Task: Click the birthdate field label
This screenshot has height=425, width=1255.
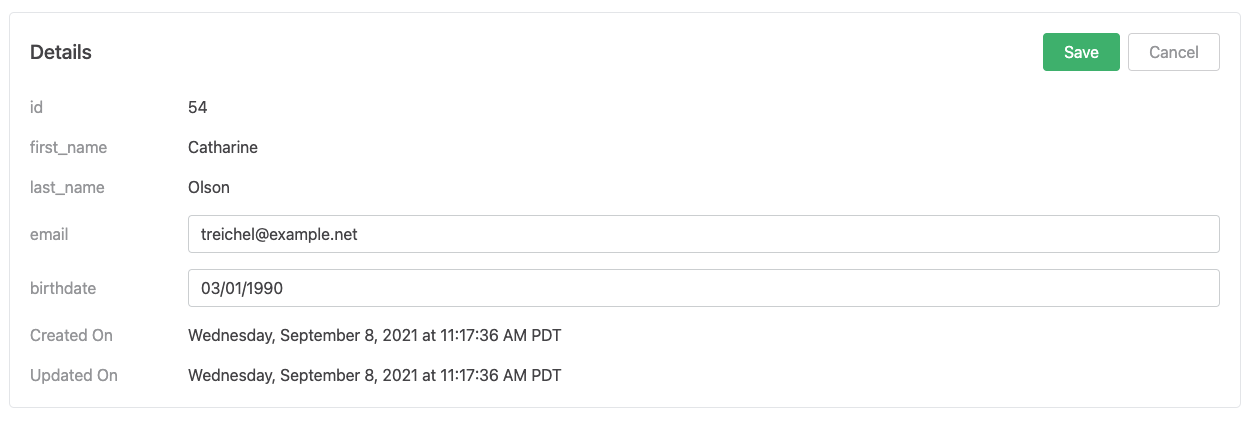Action: 63,288
